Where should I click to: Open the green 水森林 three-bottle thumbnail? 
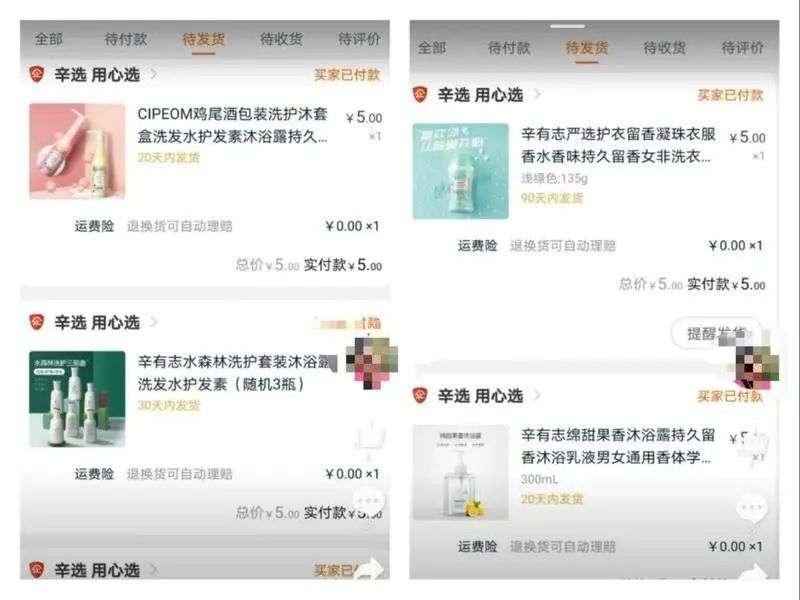coord(77,399)
